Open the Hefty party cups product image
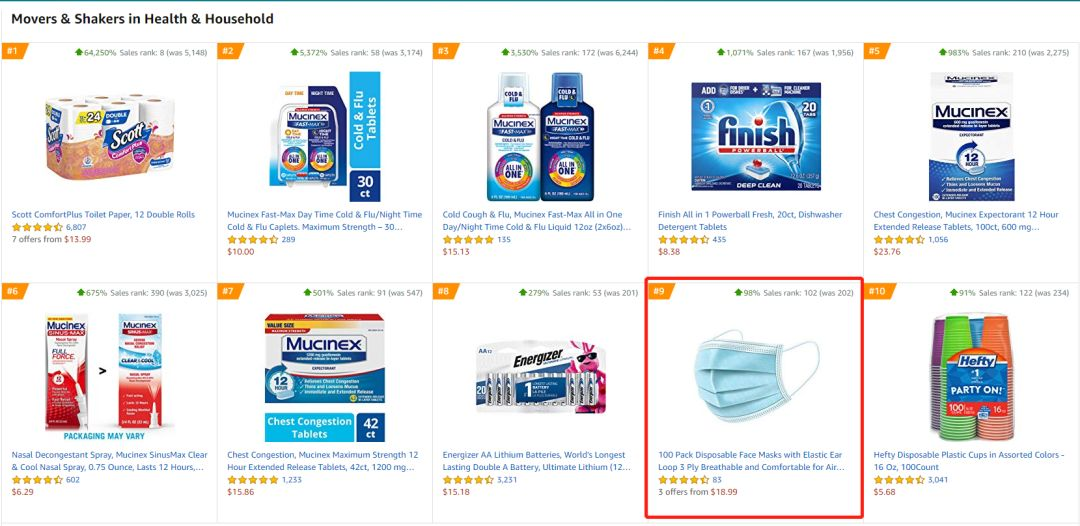The width and height of the screenshot is (1080, 526). point(971,377)
